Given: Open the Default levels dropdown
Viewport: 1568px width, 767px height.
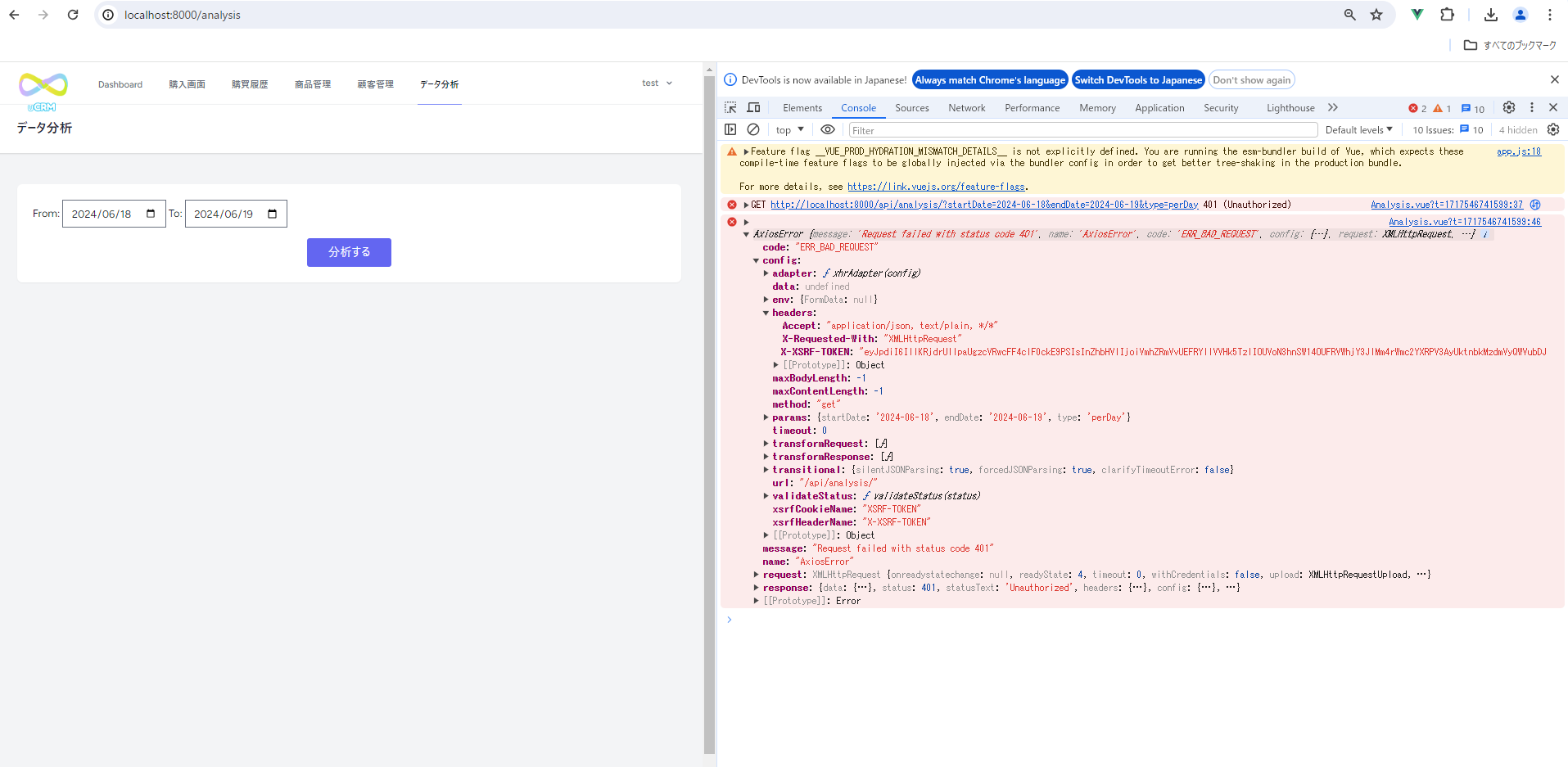Looking at the screenshot, I should coord(1358,130).
